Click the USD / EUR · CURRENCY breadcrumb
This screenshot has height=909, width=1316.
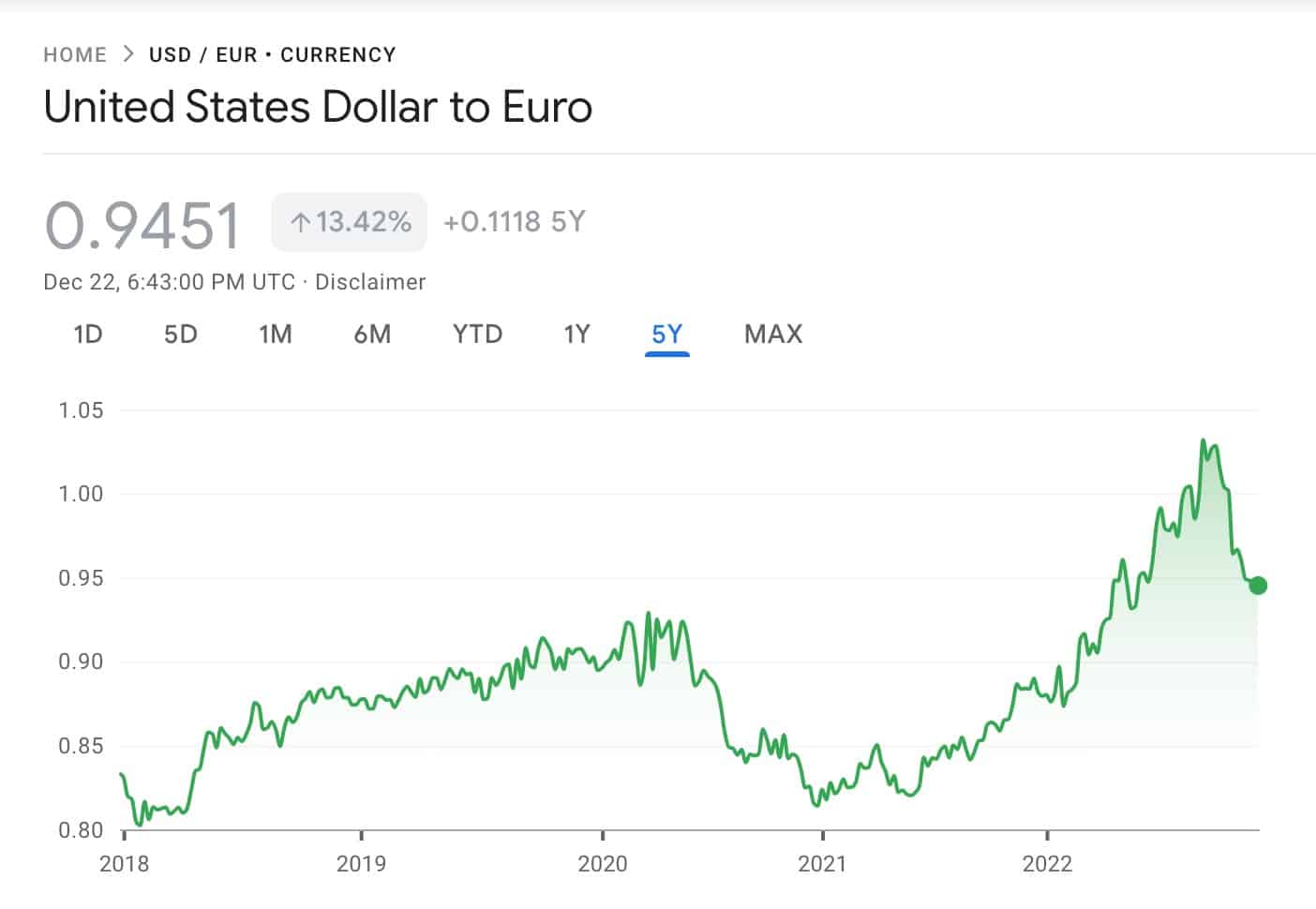click(x=272, y=54)
